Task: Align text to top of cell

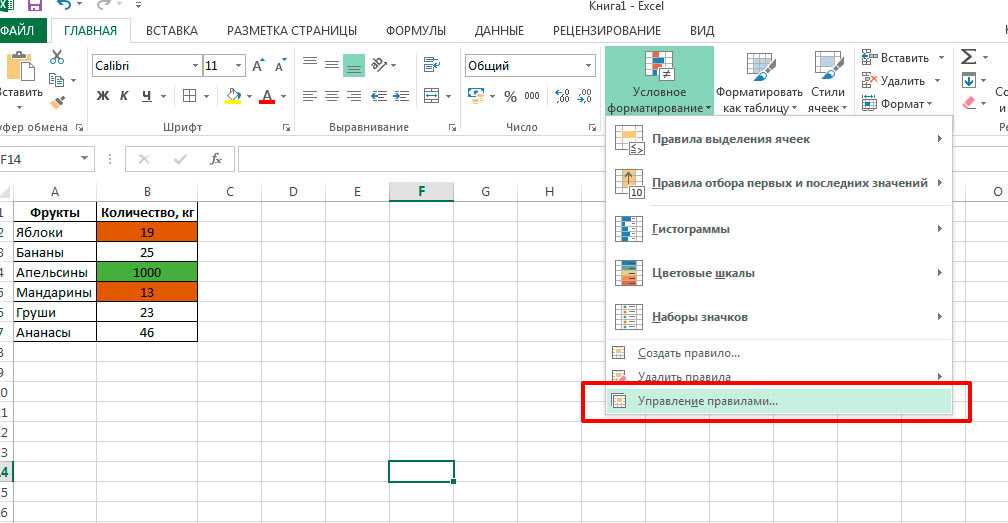Action: click(310, 62)
